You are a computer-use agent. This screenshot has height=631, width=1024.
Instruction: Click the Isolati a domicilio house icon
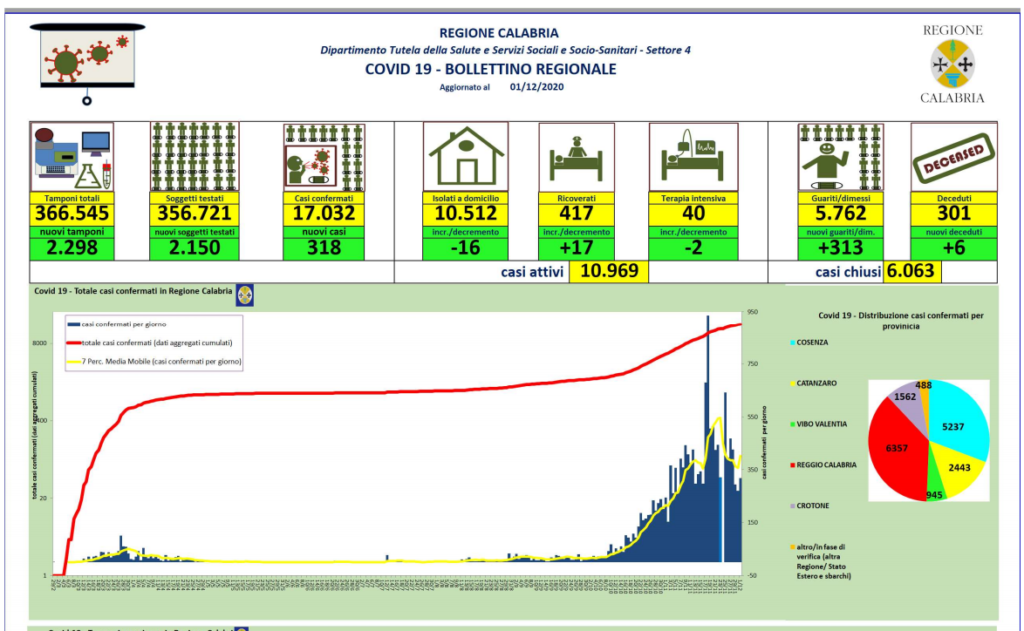click(x=464, y=156)
